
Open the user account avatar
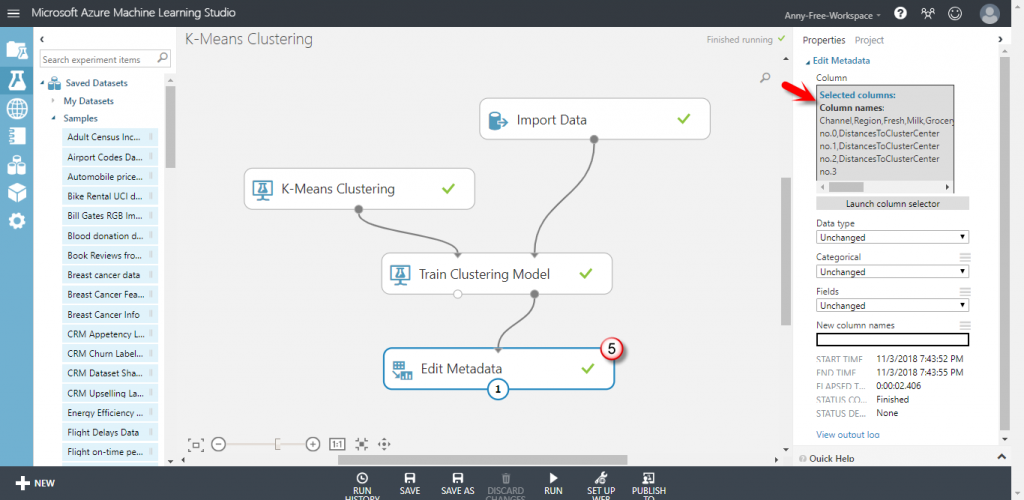click(x=990, y=14)
